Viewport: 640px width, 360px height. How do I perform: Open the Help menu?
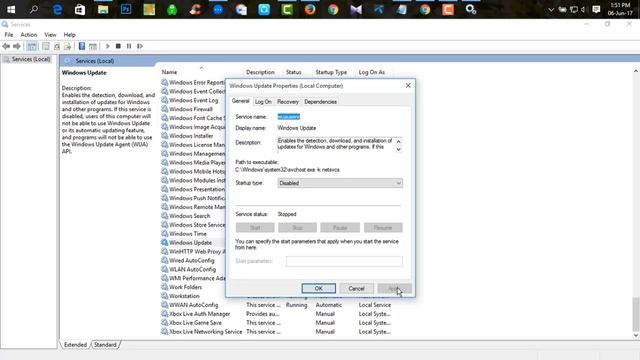click(69, 35)
